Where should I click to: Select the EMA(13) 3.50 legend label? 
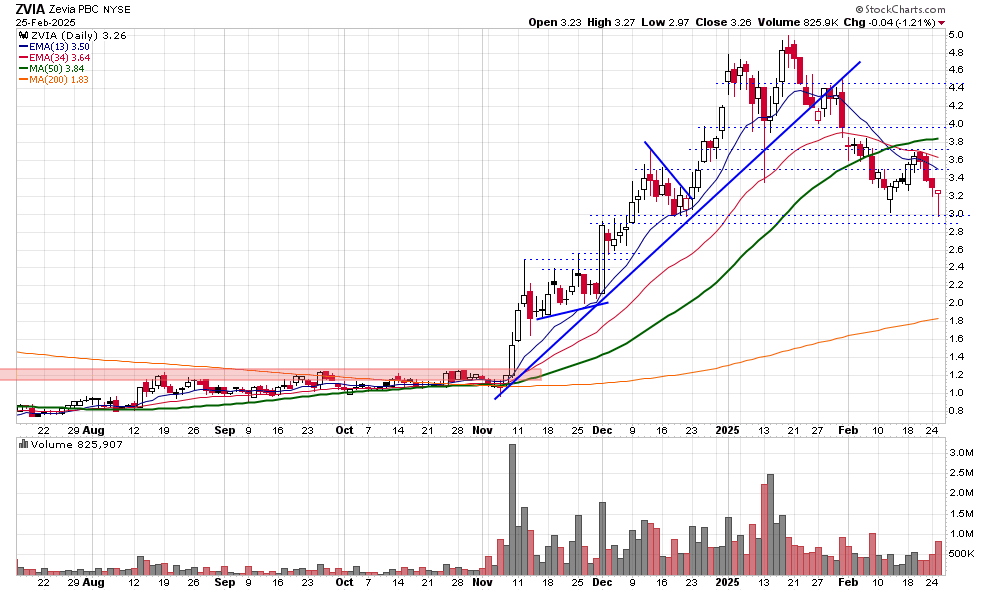pos(61,46)
